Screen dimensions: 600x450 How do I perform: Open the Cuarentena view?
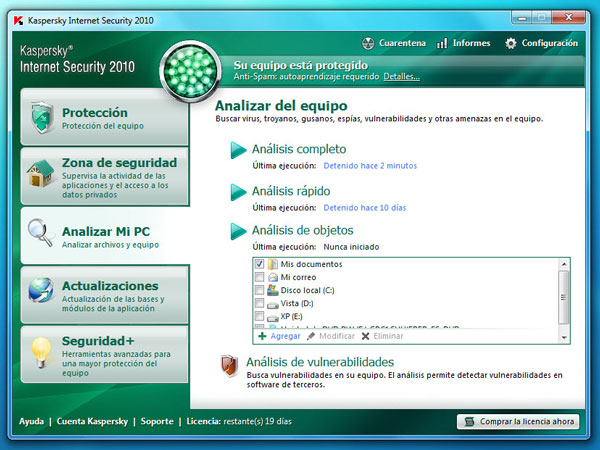pyautogui.click(x=394, y=43)
